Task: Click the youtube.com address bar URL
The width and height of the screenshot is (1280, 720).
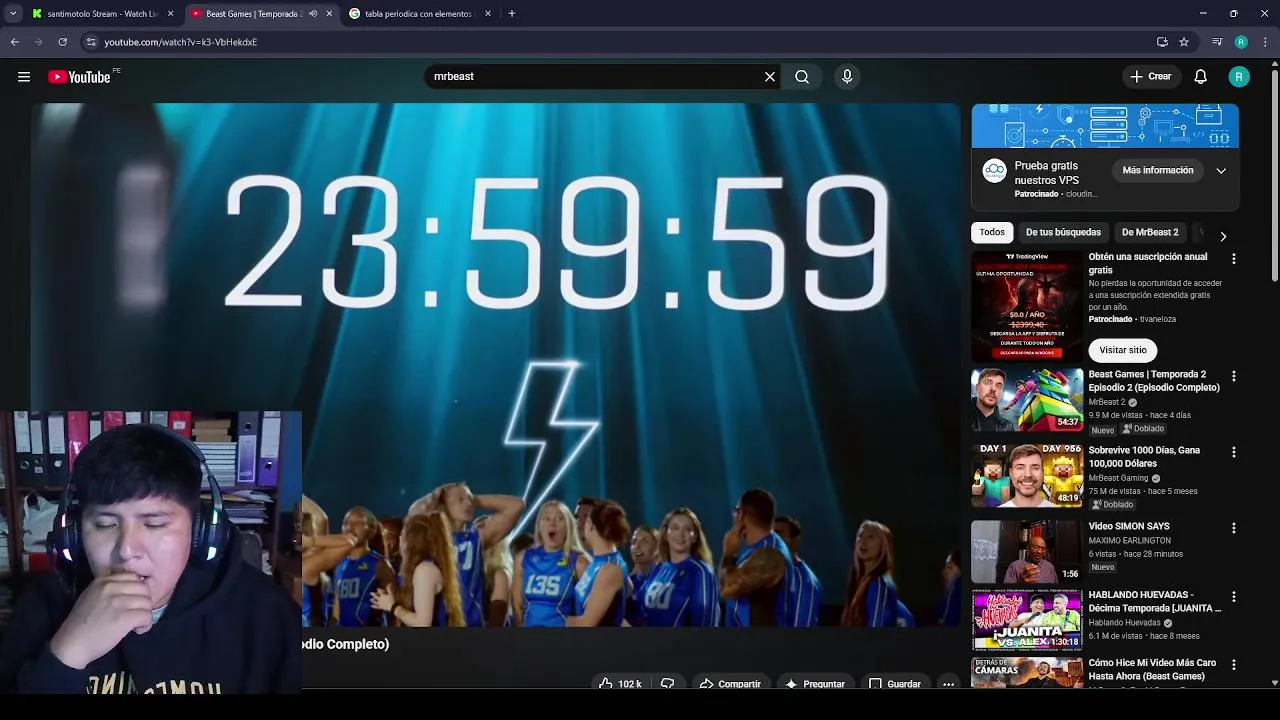Action: click(181, 42)
